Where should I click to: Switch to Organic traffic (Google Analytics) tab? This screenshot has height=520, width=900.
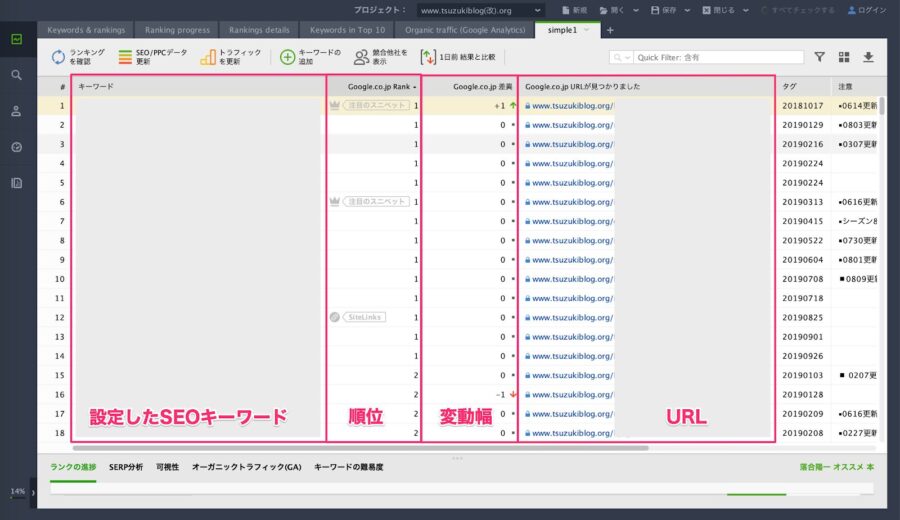465,30
